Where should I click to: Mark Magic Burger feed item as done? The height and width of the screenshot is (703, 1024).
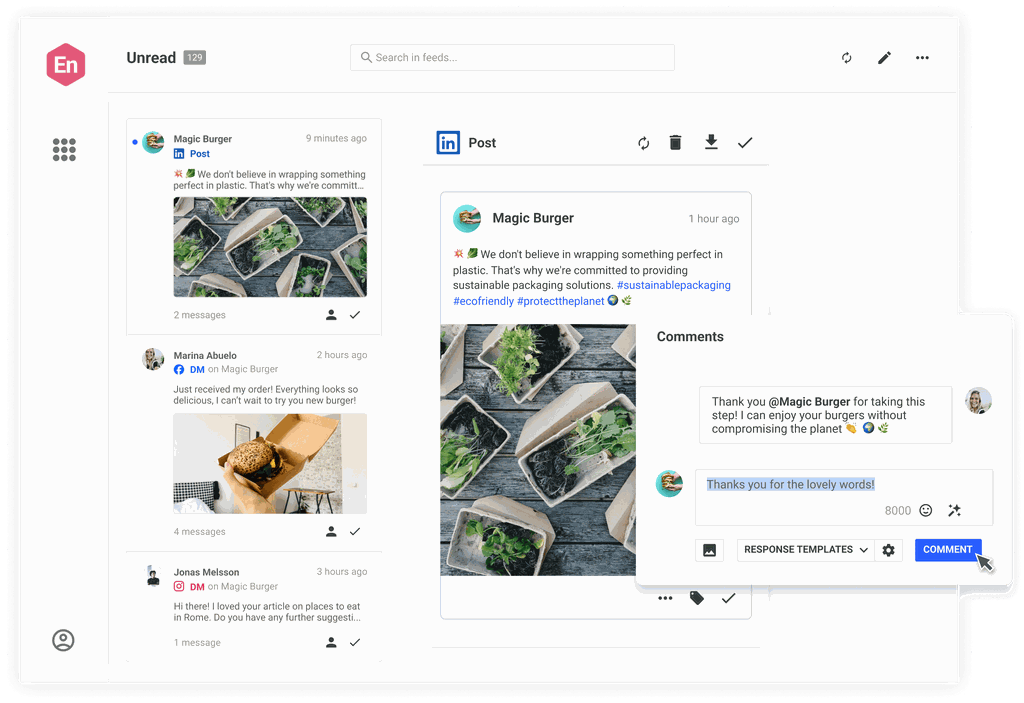tap(354, 315)
